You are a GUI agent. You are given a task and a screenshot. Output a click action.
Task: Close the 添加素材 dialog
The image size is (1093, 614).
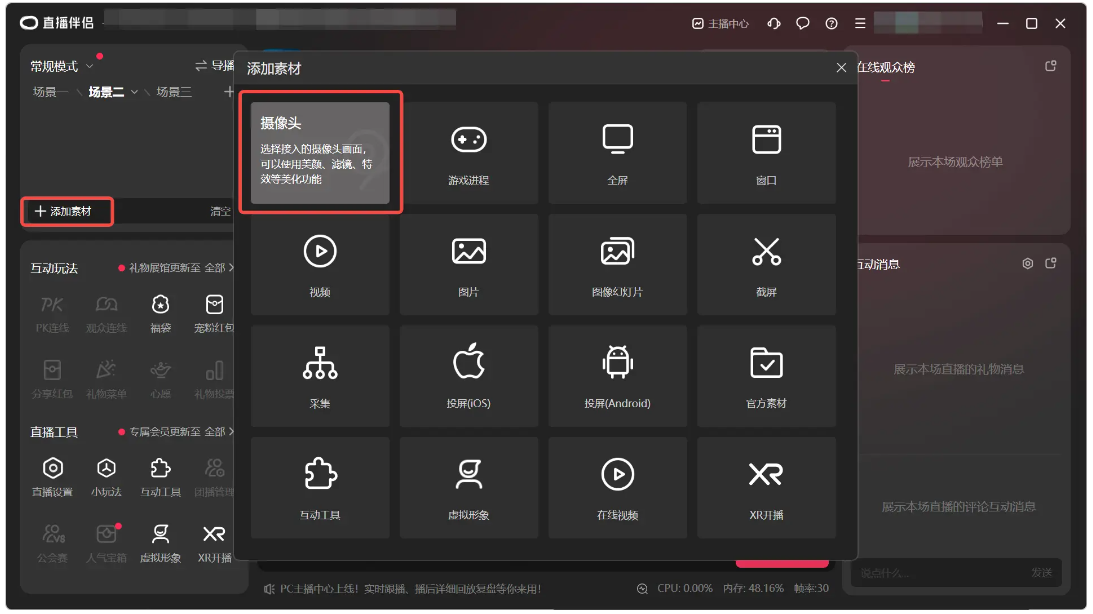tap(841, 68)
